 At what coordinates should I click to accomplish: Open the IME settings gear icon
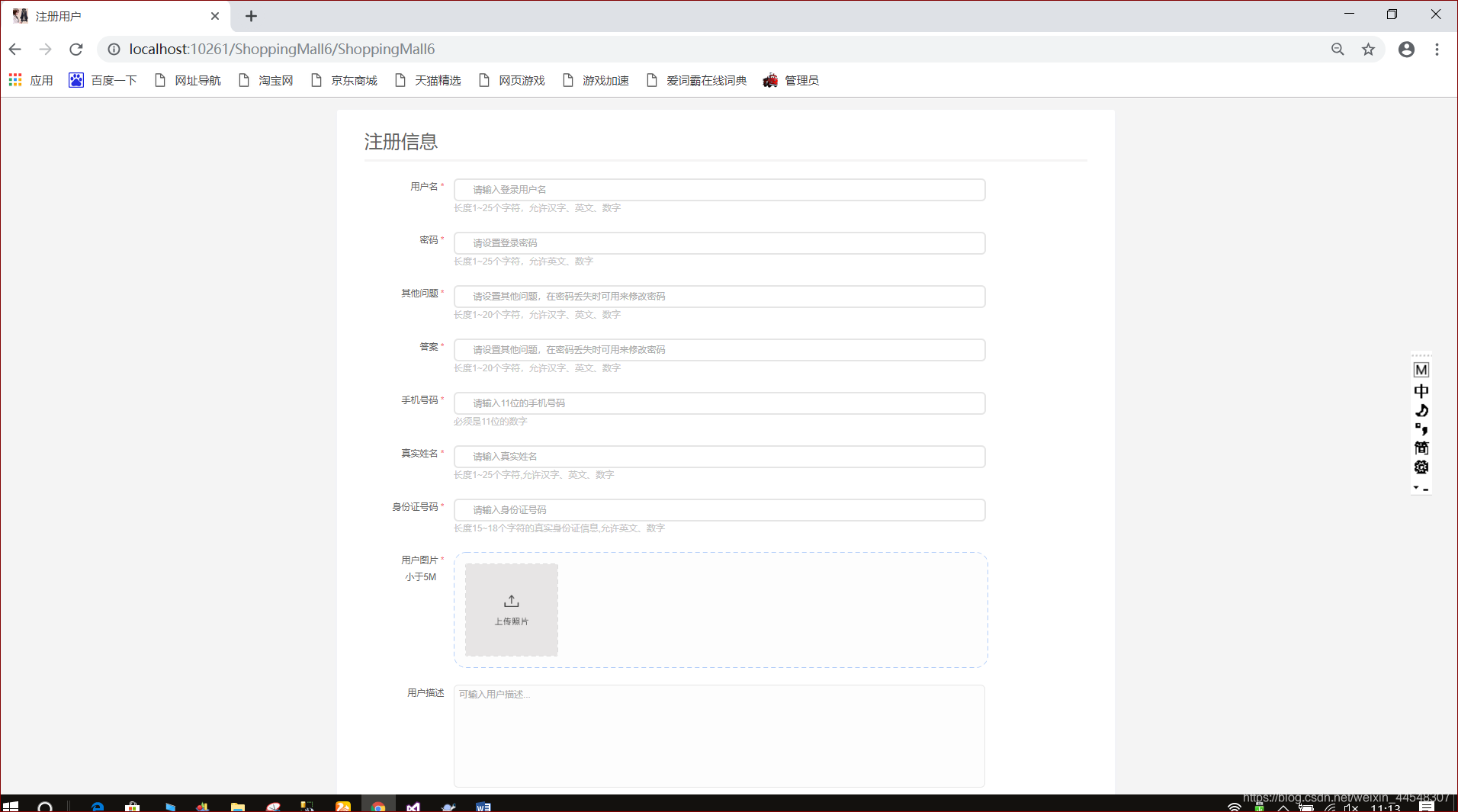point(1421,467)
